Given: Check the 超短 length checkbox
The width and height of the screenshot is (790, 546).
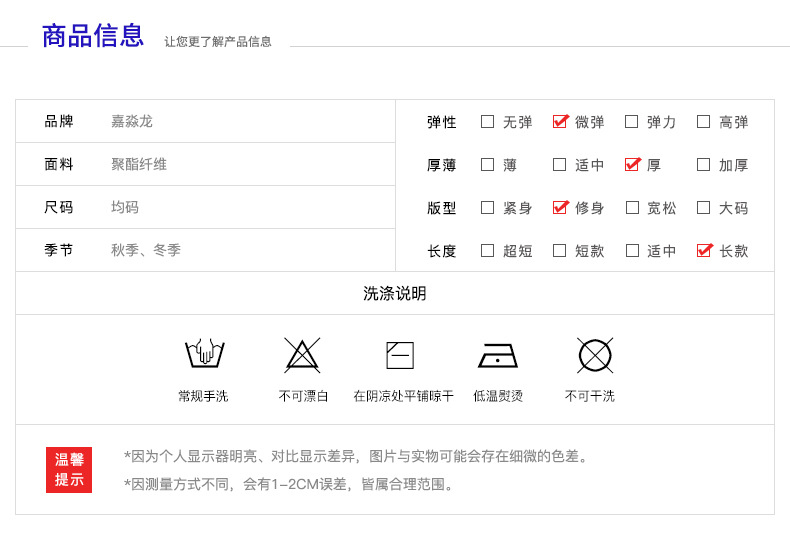Looking at the screenshot, I should (x=487, y=250).
